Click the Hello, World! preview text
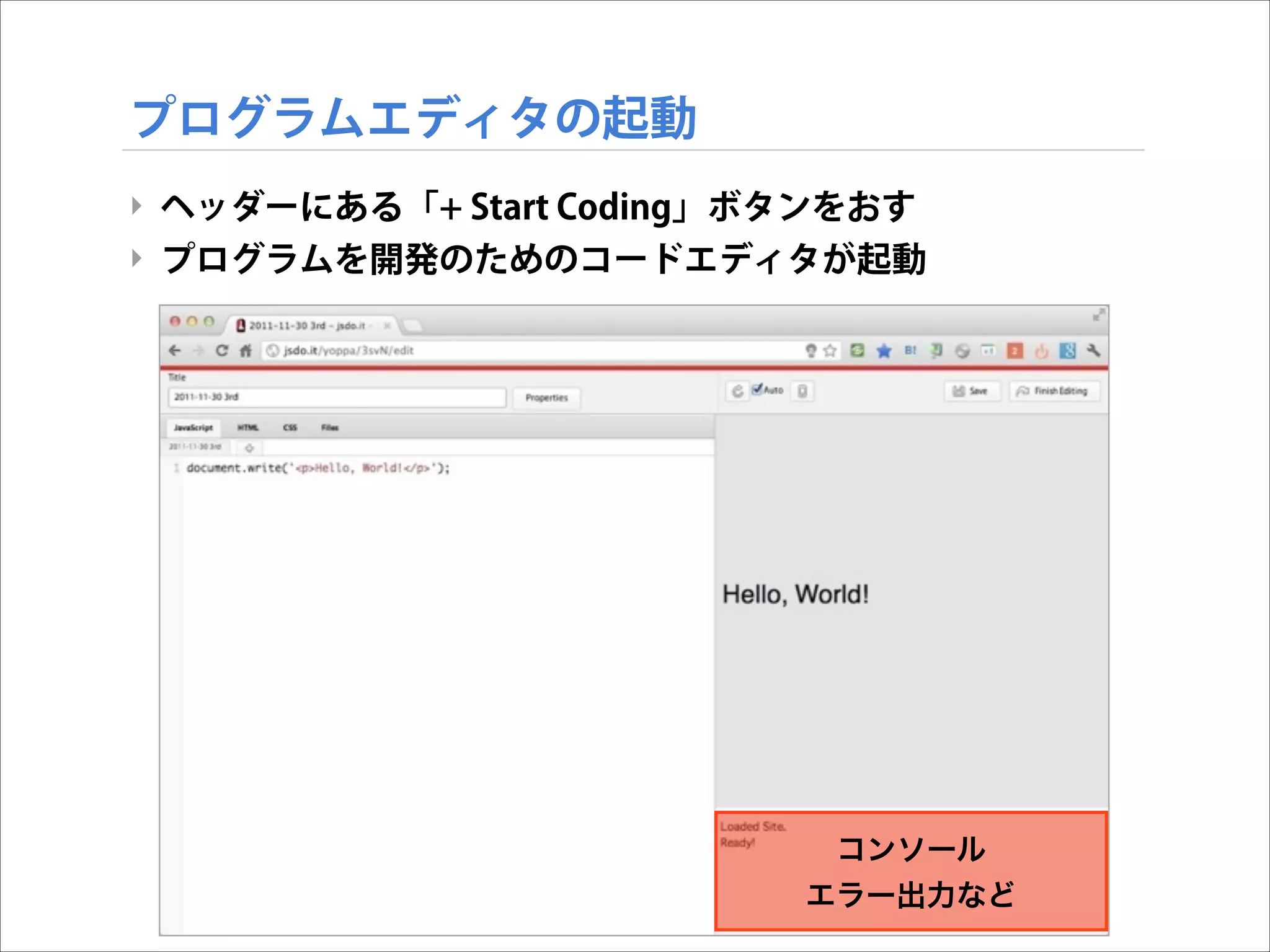 (796, 594)
